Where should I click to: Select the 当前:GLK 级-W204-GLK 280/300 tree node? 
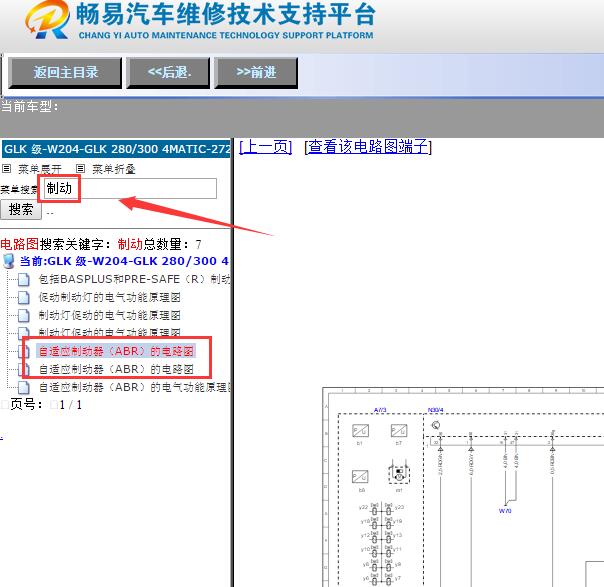pyautogui.click(x=124, y=261)
